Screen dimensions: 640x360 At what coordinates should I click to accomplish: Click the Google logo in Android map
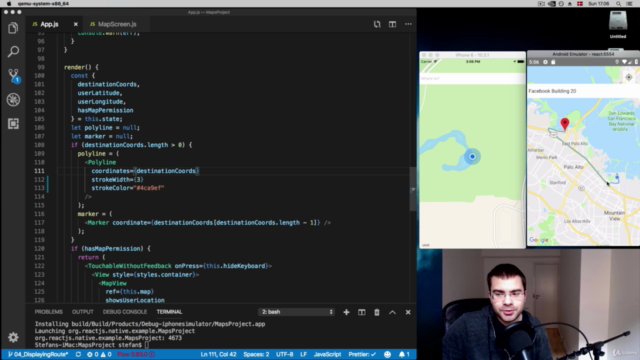point(538,240)
